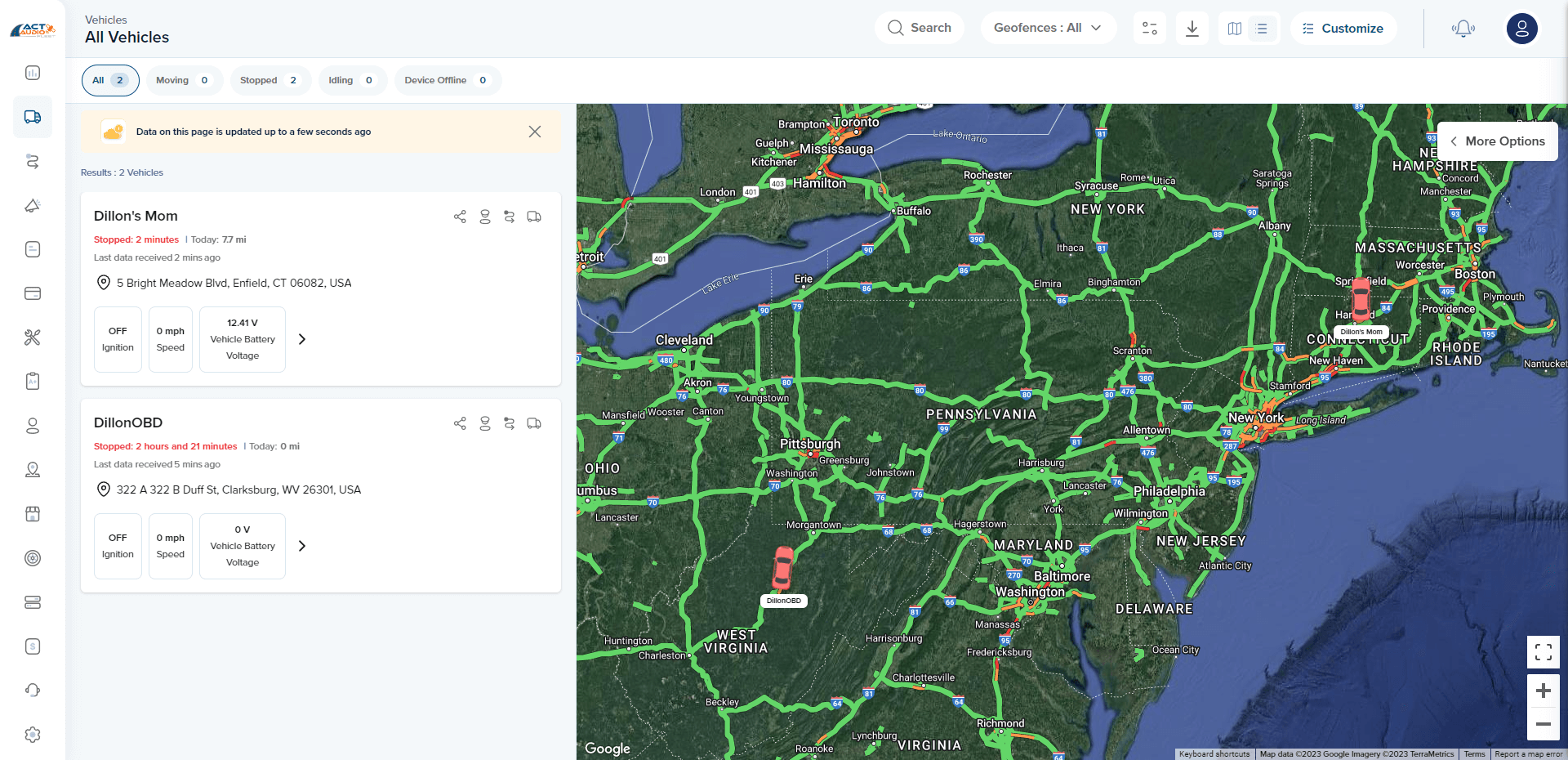Image resolution: width=1568 pixels, height=760 pixels.
Task: Click the download icon in header
Action: pyautogui.click(x=1192, y=29)
